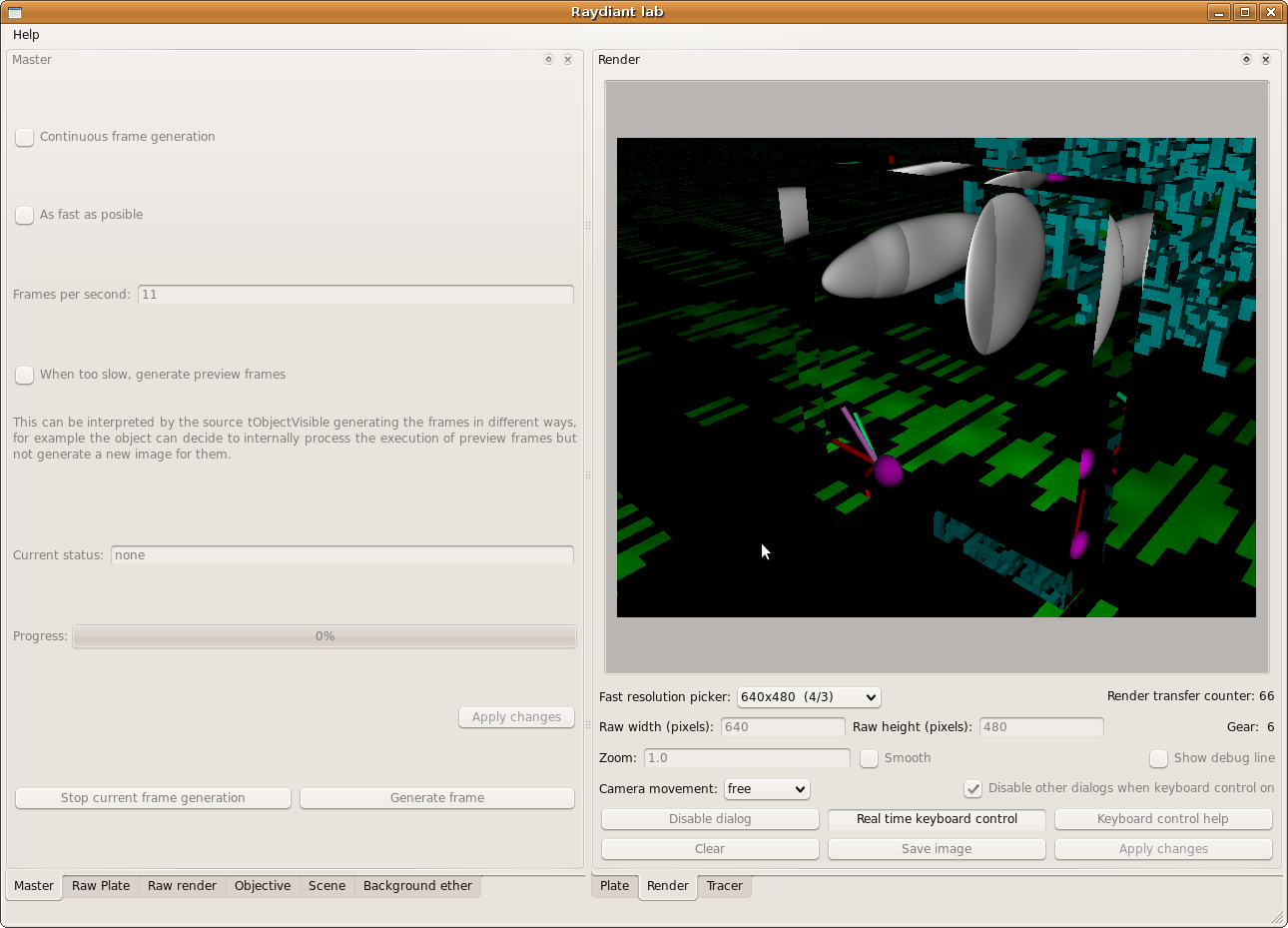Click the Generate frame button
This screenshot has width=1288, height=928.
coord(437,798)
